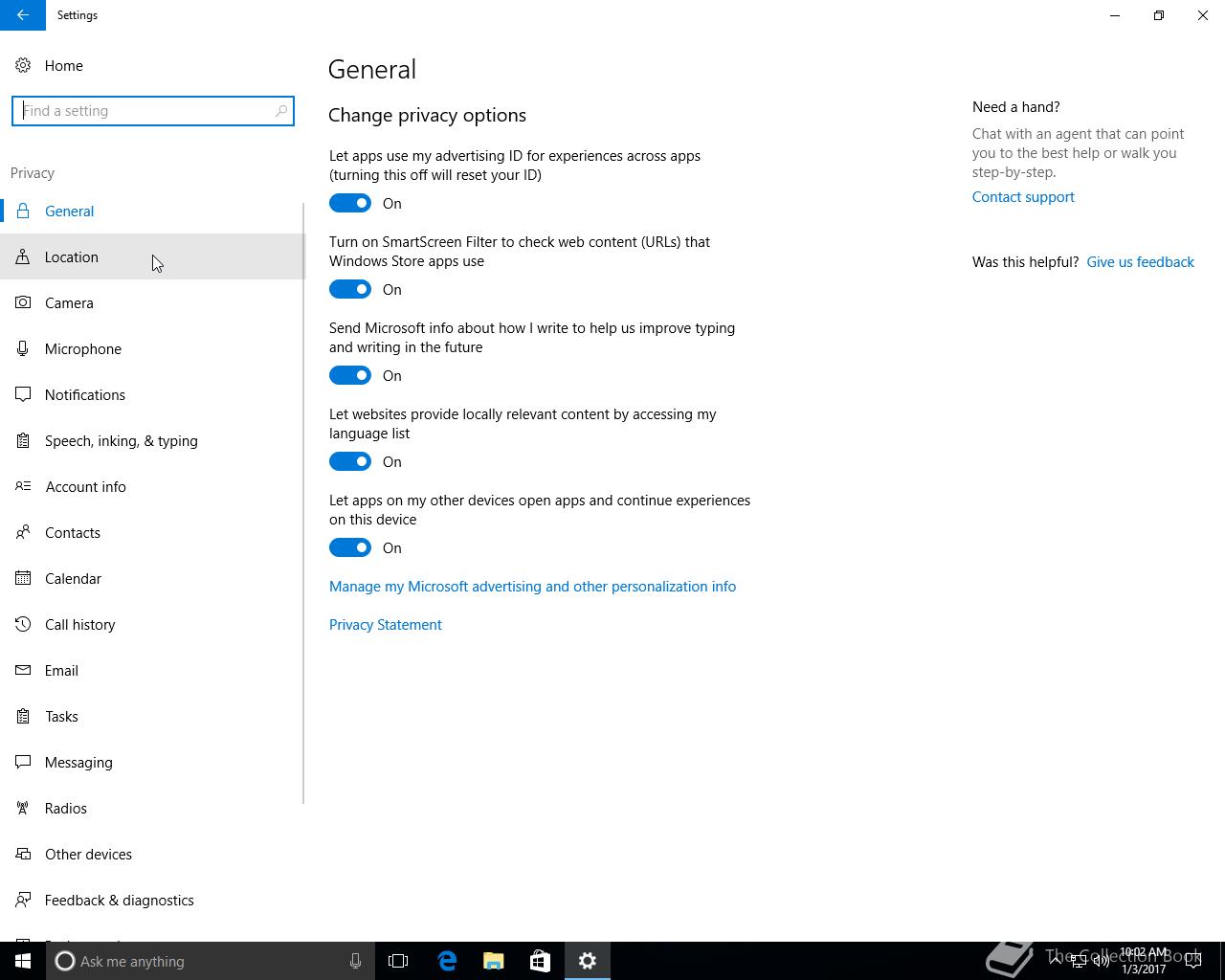The height and width of the screenshot is (980, 1225).
Task: Click the sidebar vertical scrollbar
Action: (x=303, y=502)
